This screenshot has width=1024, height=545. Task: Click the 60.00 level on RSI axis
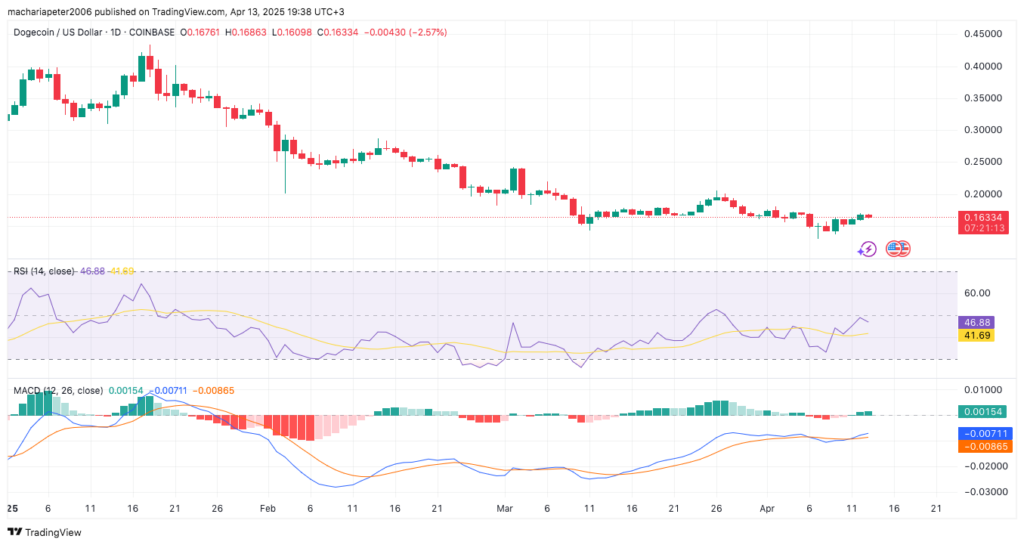point(977,293)
